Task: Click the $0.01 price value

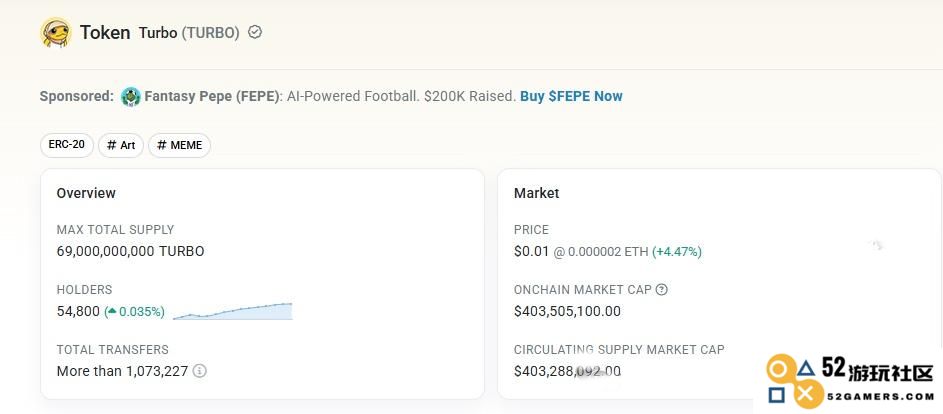Action: [x=532, y=252]
